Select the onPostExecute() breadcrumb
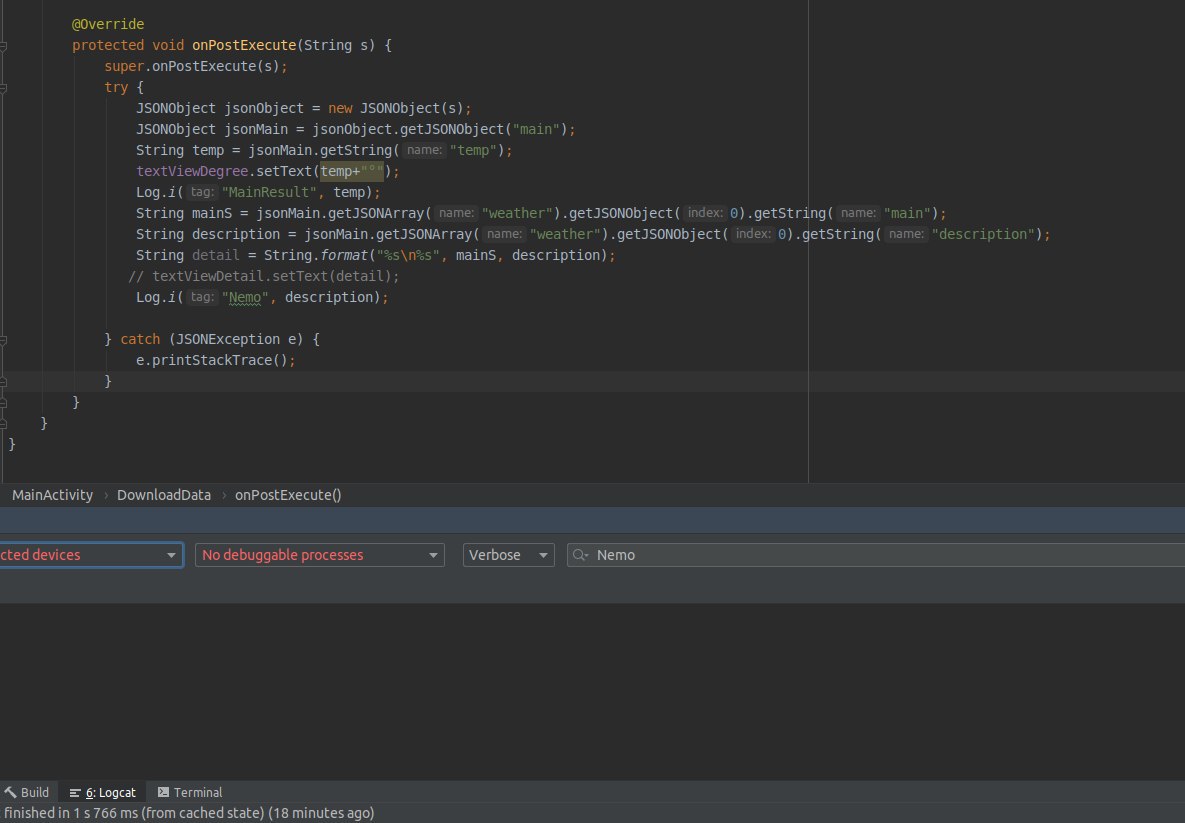The width and height of the screenshot is (1185, 823). pyautogui.click(x=288, y=495)
